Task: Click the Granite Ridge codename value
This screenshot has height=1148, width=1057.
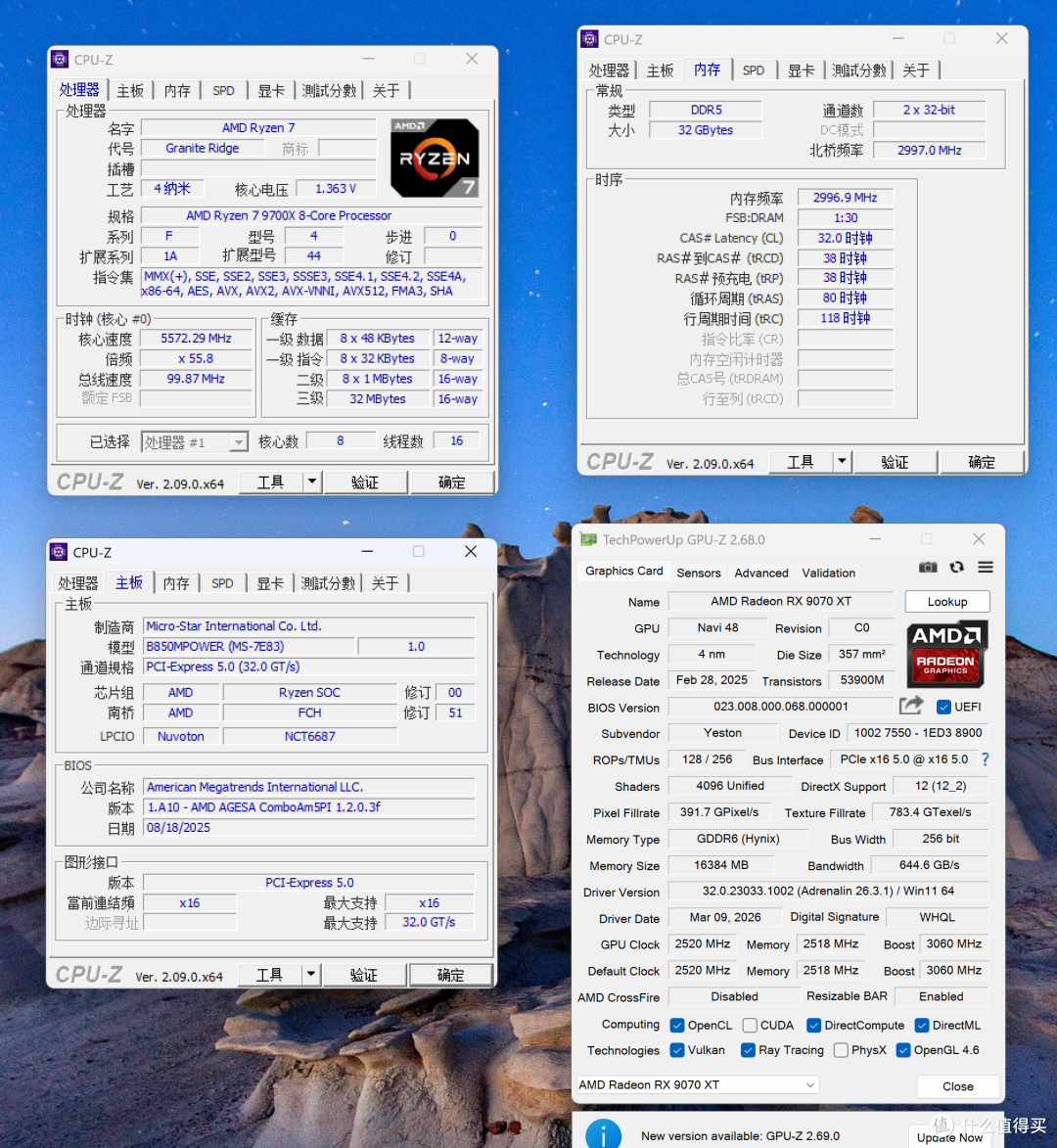Action: [202, 148]
